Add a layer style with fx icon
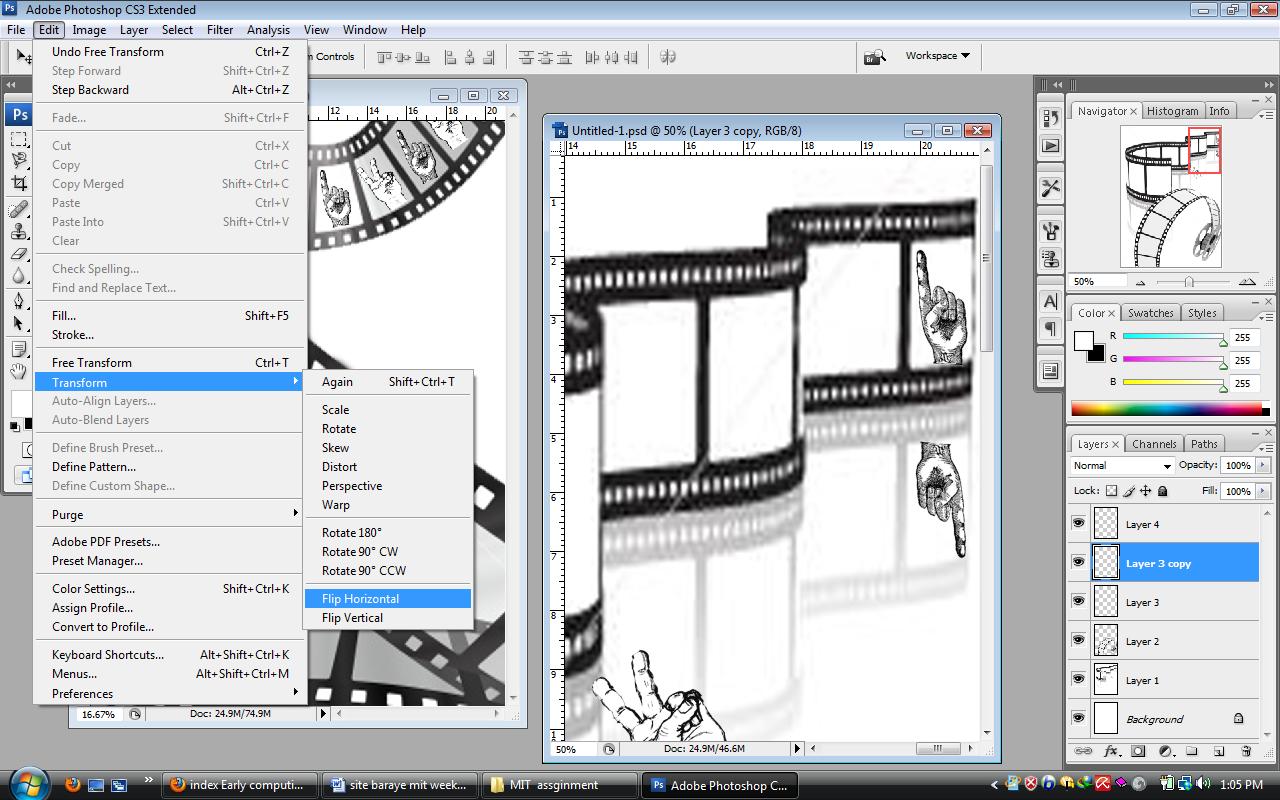 click(1111, 751)
